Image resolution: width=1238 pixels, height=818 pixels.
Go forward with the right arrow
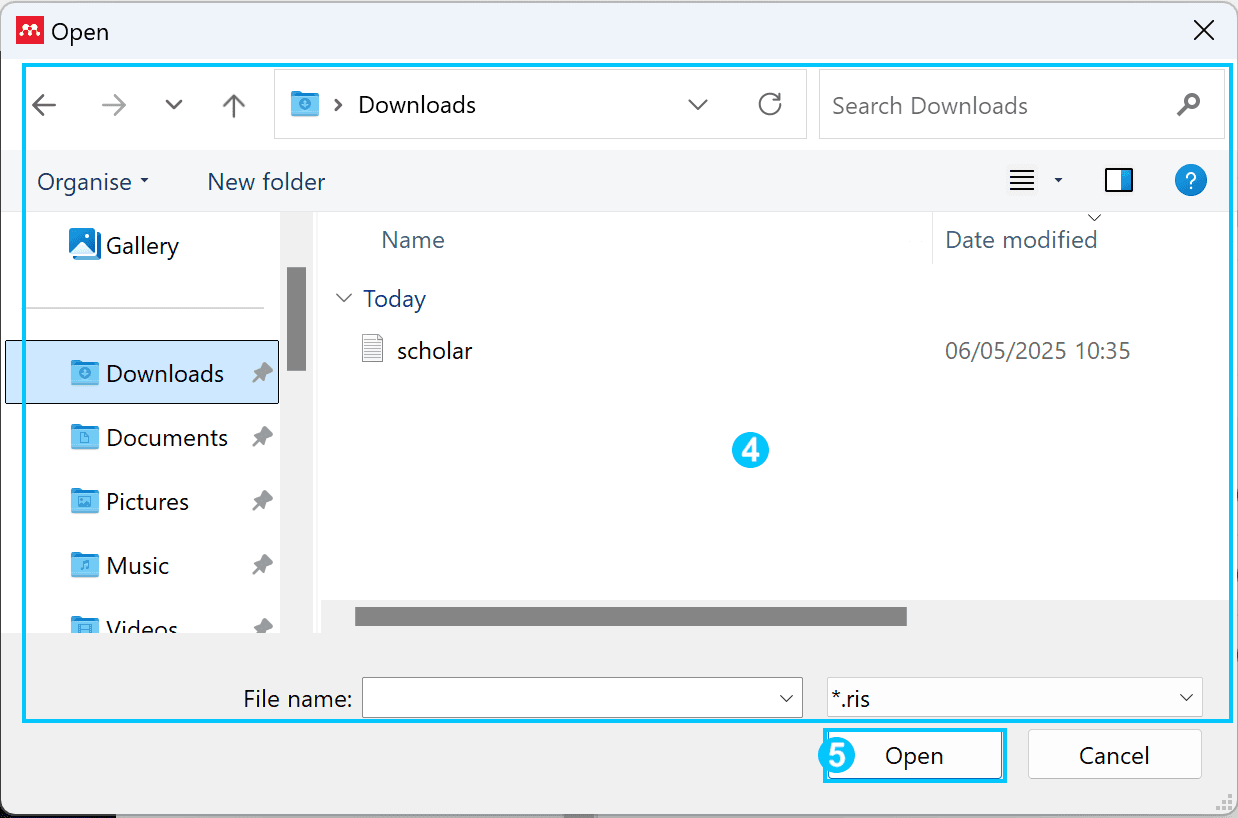tap(114, 105)
